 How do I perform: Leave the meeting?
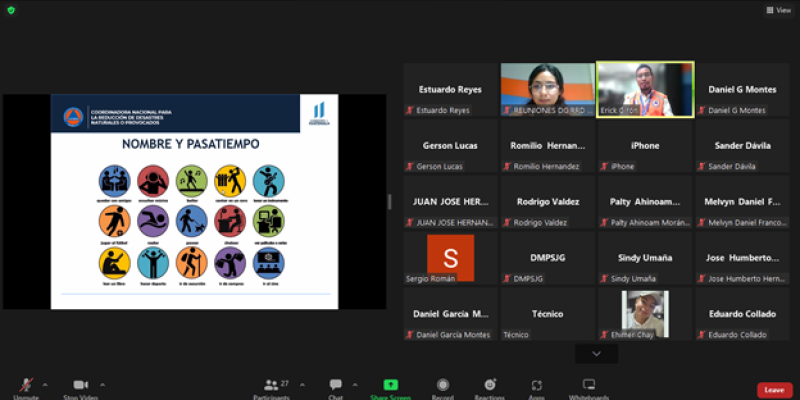point(774,390)
